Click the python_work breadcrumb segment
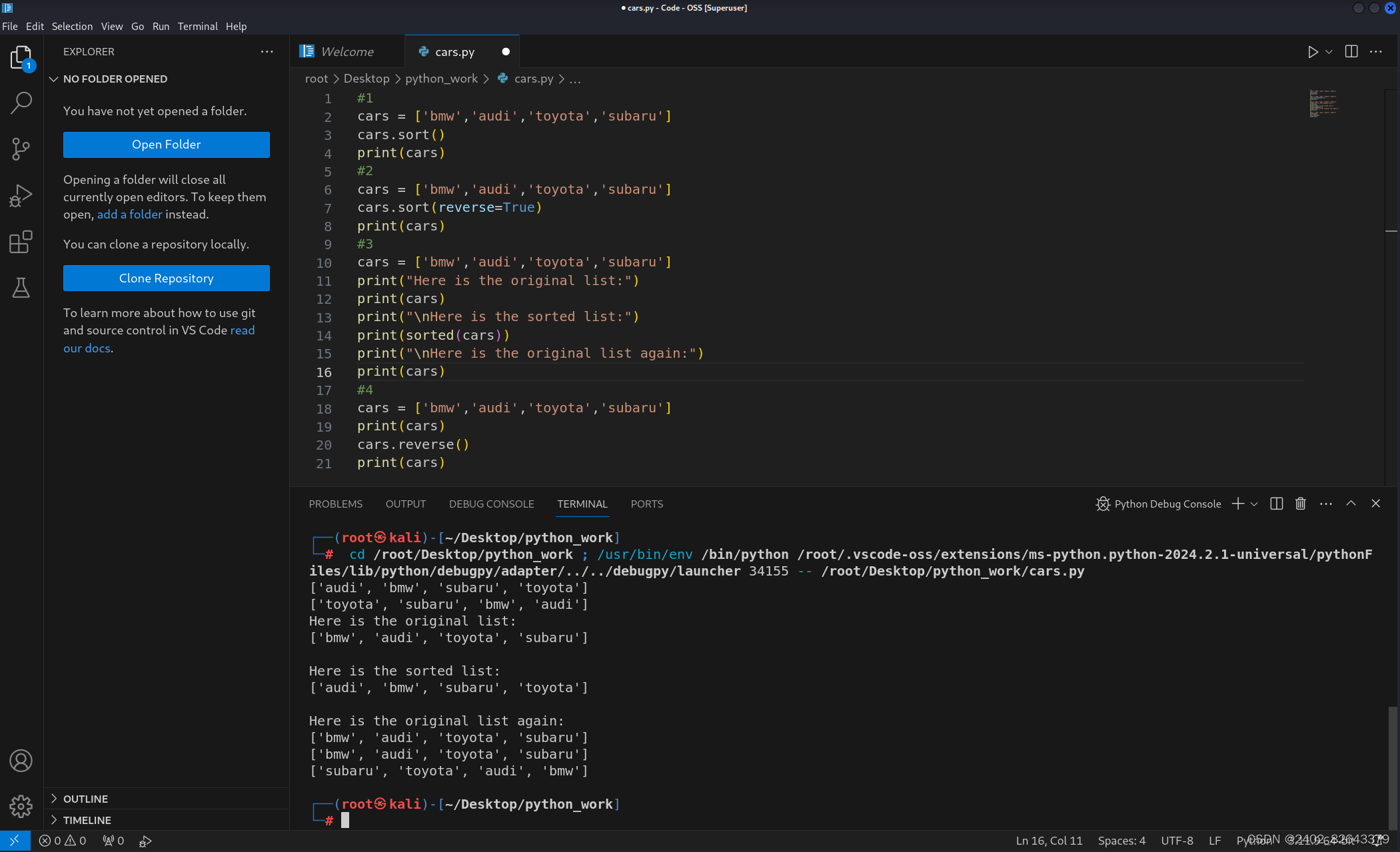 (x=442, y=79)
